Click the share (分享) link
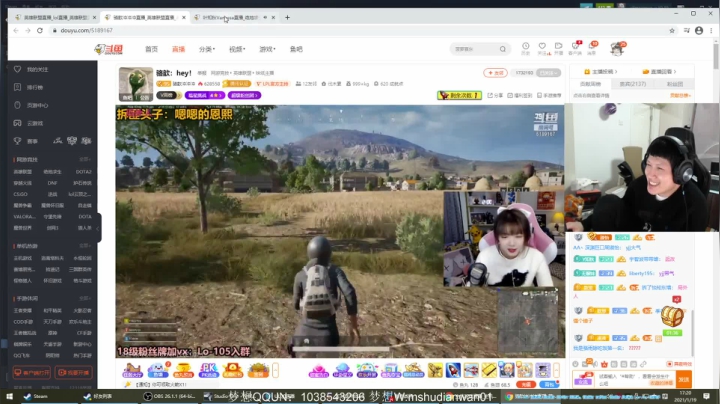Viewport: 720px width, 404px height. (x=495, y=95)
